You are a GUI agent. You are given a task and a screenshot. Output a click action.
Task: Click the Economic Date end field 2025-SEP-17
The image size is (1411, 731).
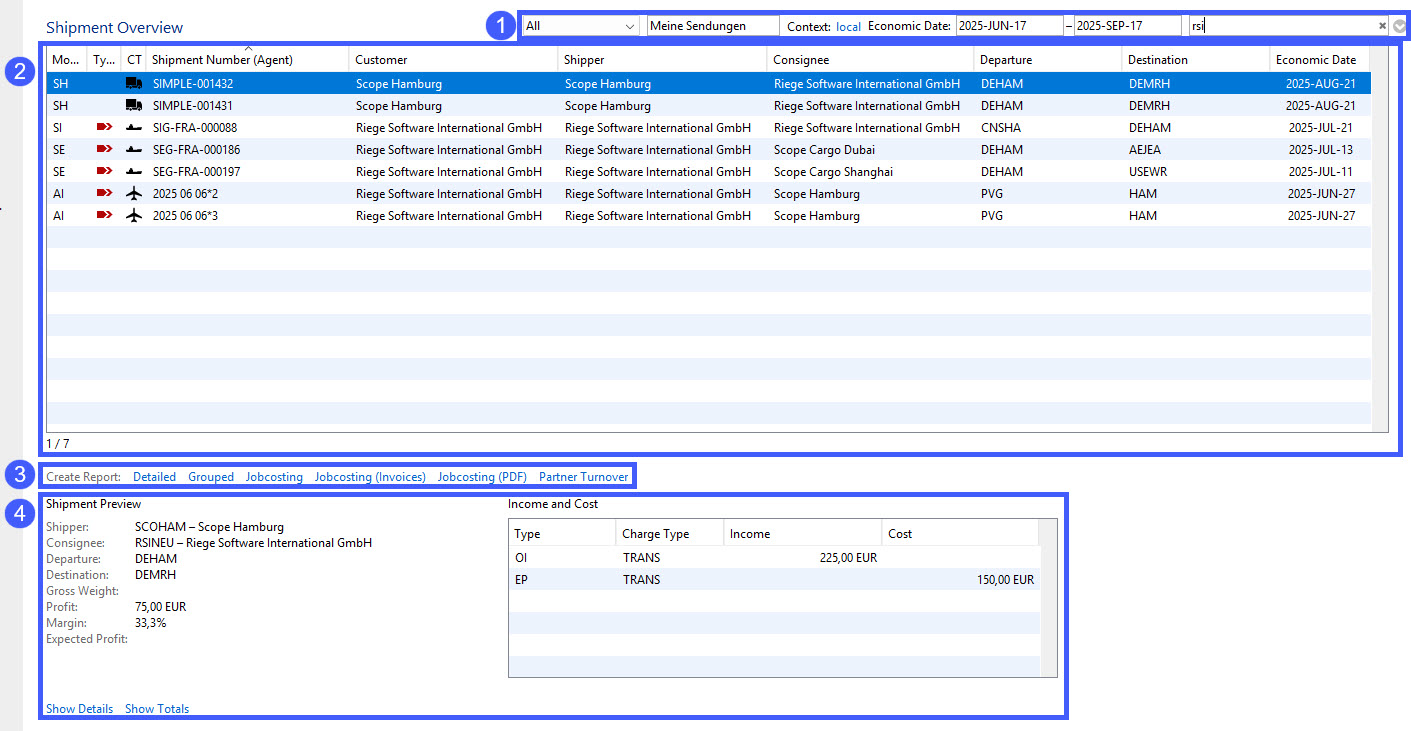pos(1128,26)
